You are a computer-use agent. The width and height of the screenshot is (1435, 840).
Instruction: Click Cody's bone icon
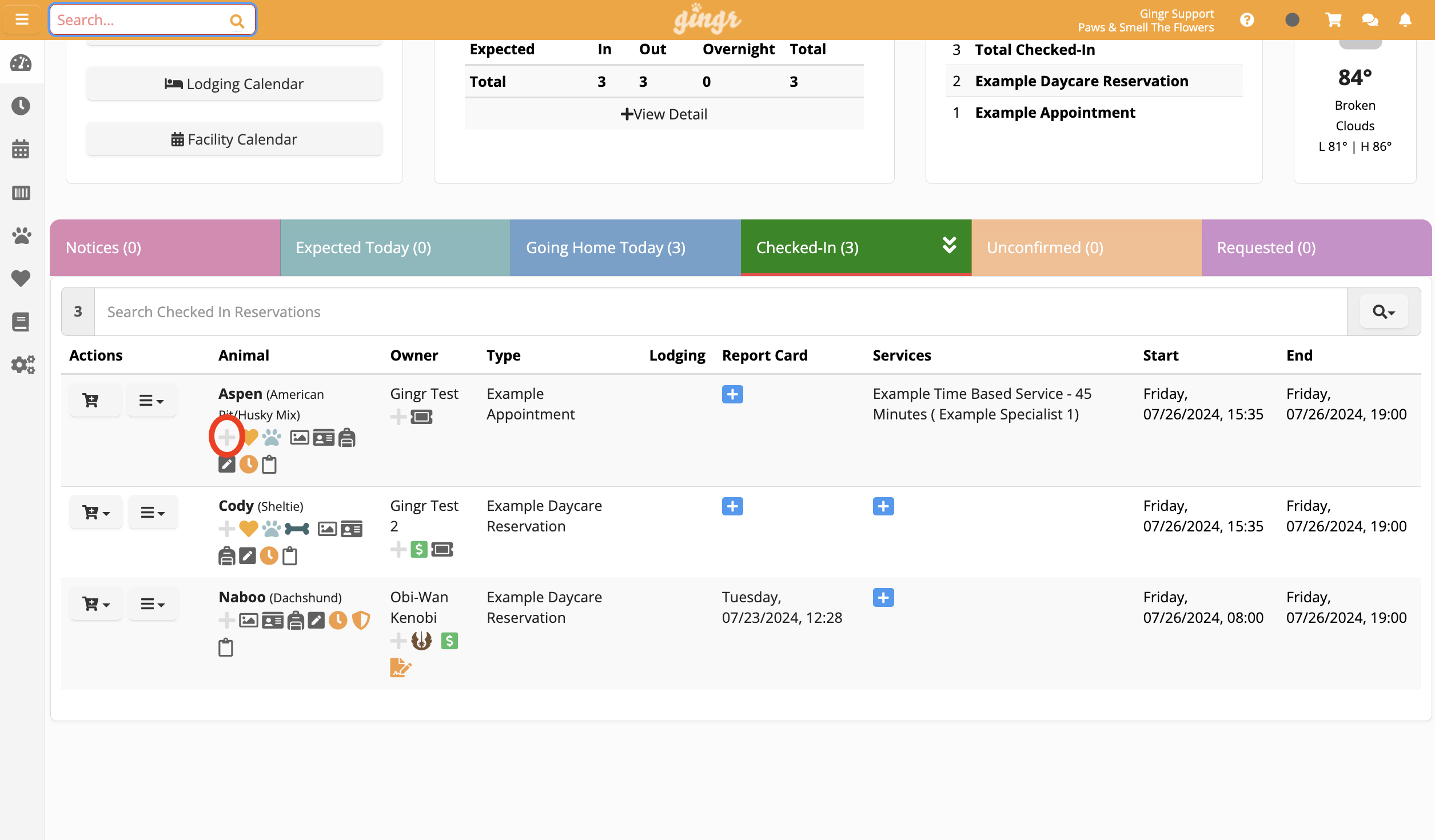[x=297, y=529]
